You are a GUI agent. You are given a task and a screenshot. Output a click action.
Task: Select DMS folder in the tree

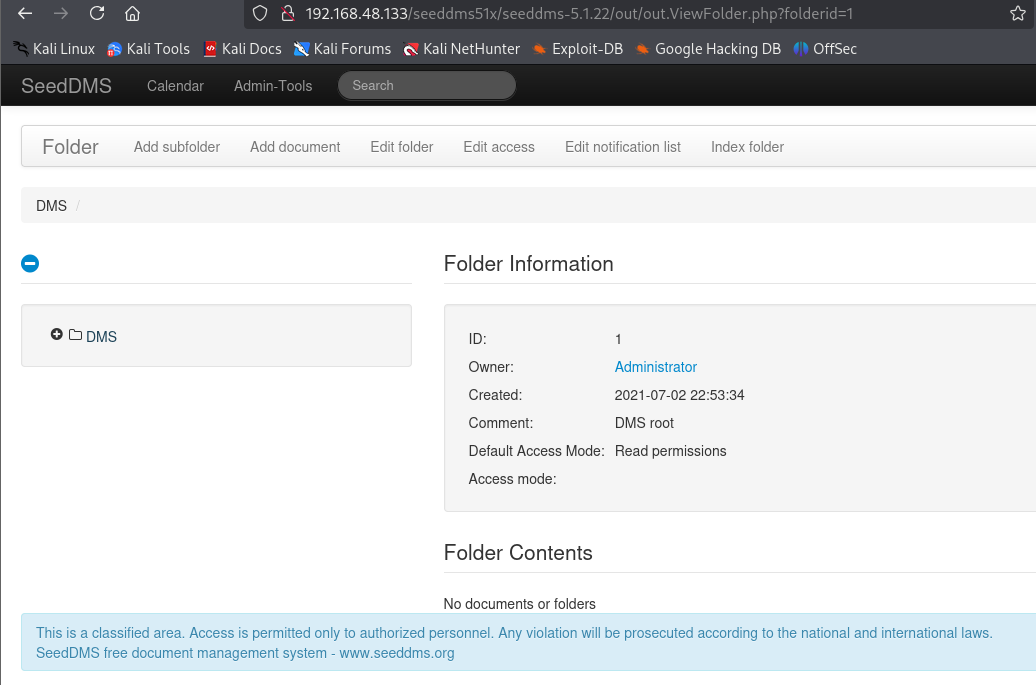point(101,337)
